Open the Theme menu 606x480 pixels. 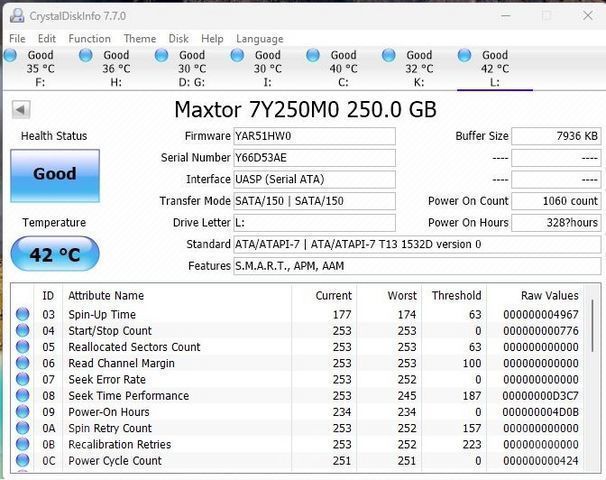pos(140,39)
